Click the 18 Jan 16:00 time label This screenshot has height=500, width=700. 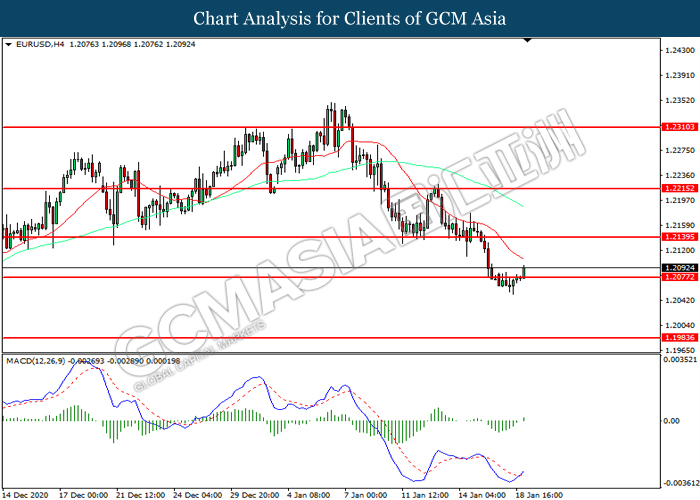click(x=539, y=495)
